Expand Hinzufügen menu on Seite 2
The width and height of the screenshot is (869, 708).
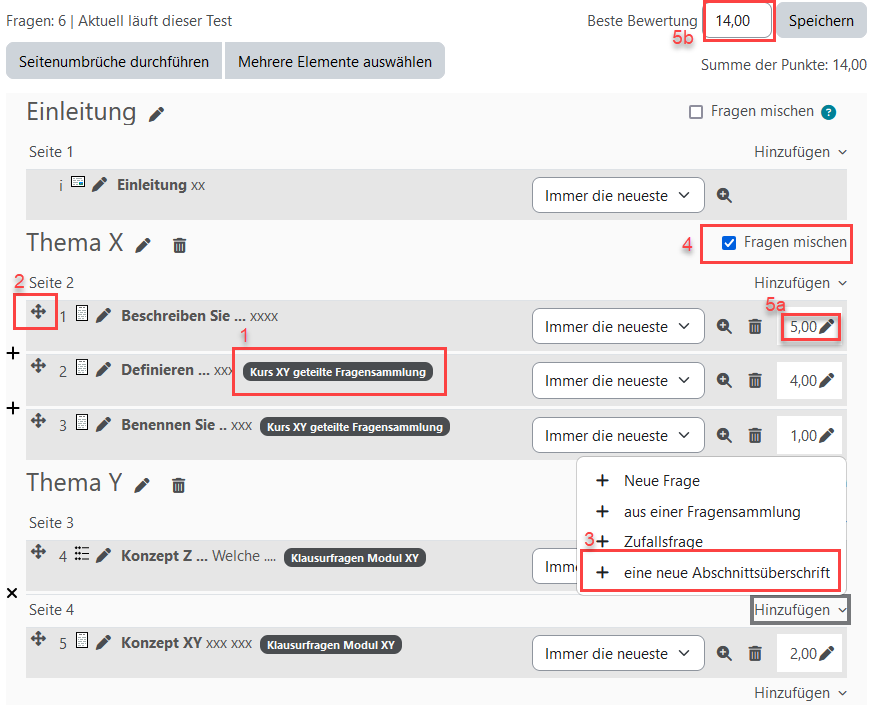pos(800,283)
